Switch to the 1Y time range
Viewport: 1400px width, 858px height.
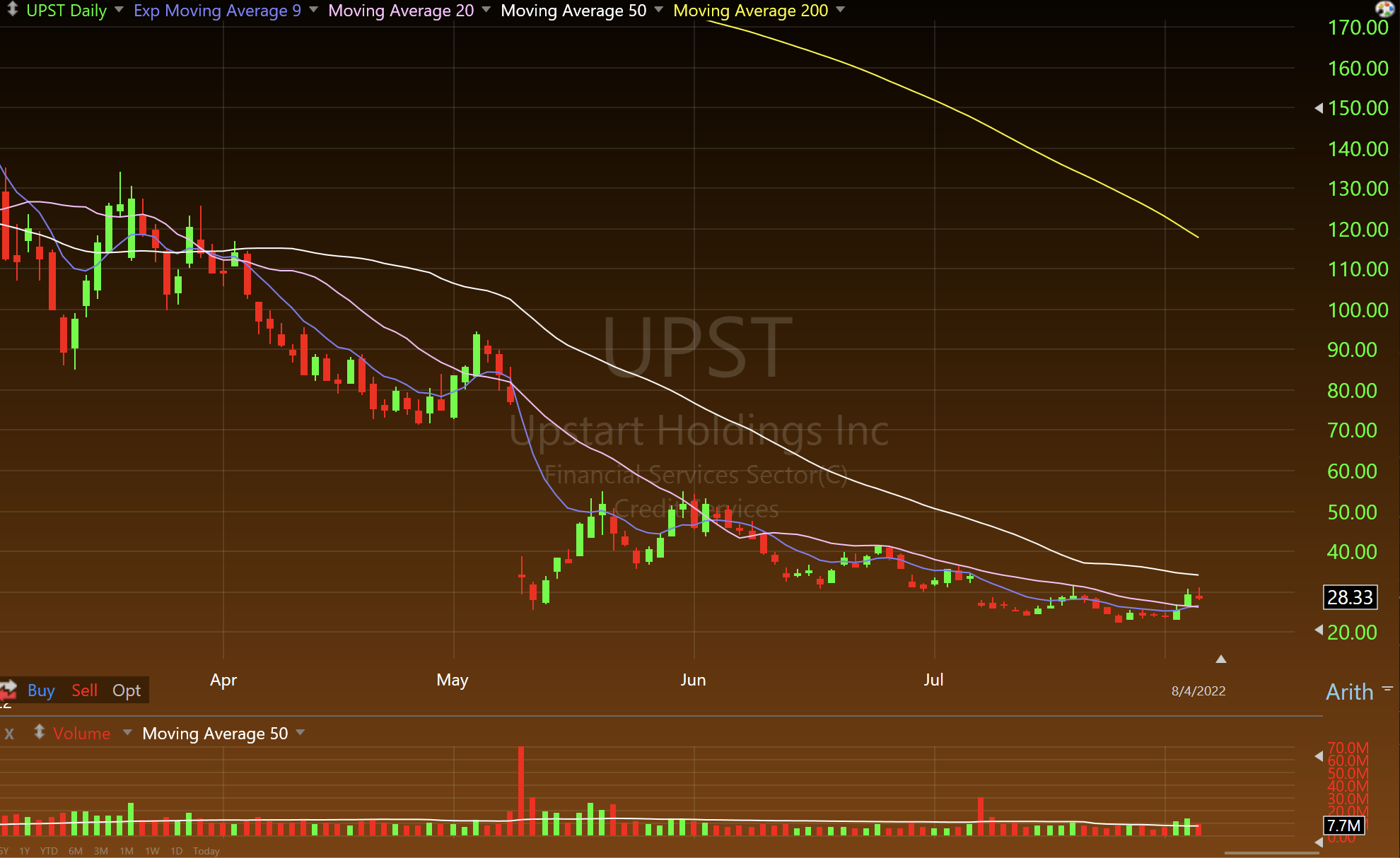tap(25, 851)
